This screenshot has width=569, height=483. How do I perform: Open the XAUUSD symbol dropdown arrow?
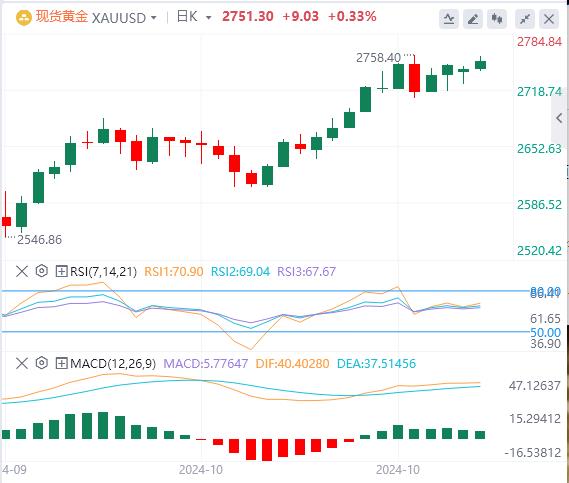[x=153, y=18]
